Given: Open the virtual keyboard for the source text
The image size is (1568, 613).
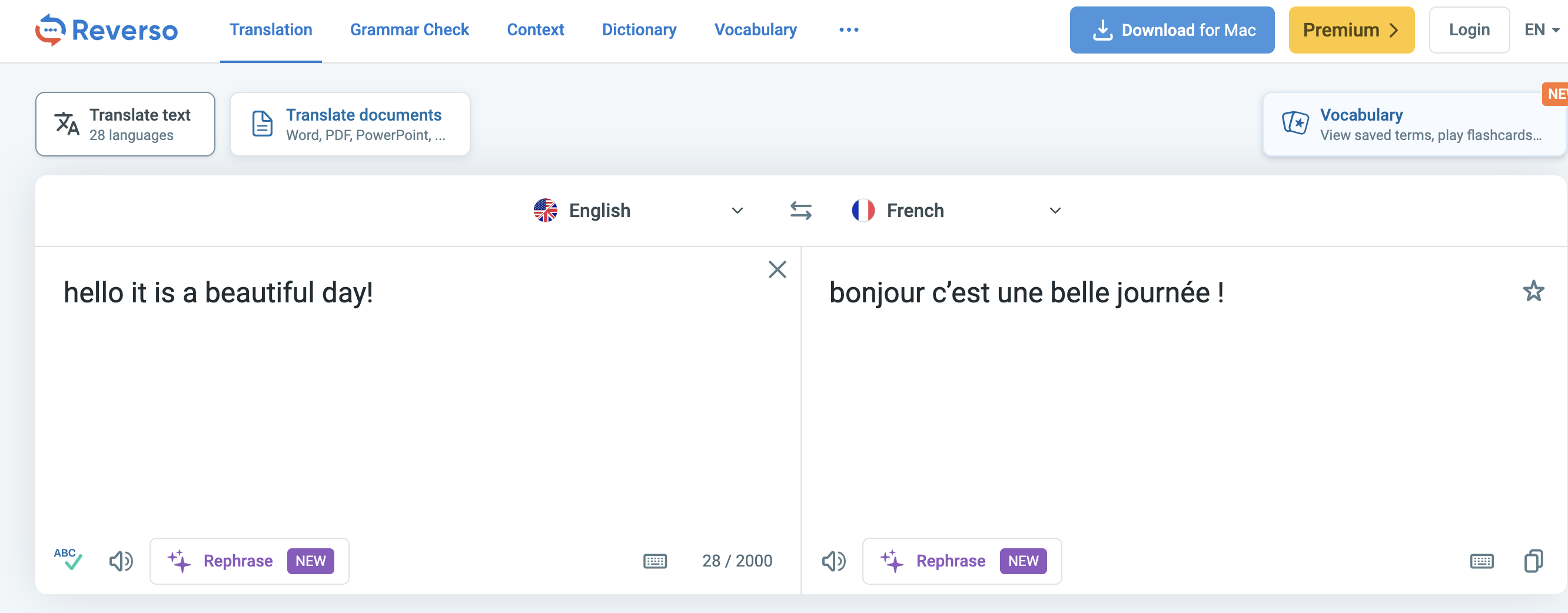Looking at the screenshot, I should pos(656,561).
